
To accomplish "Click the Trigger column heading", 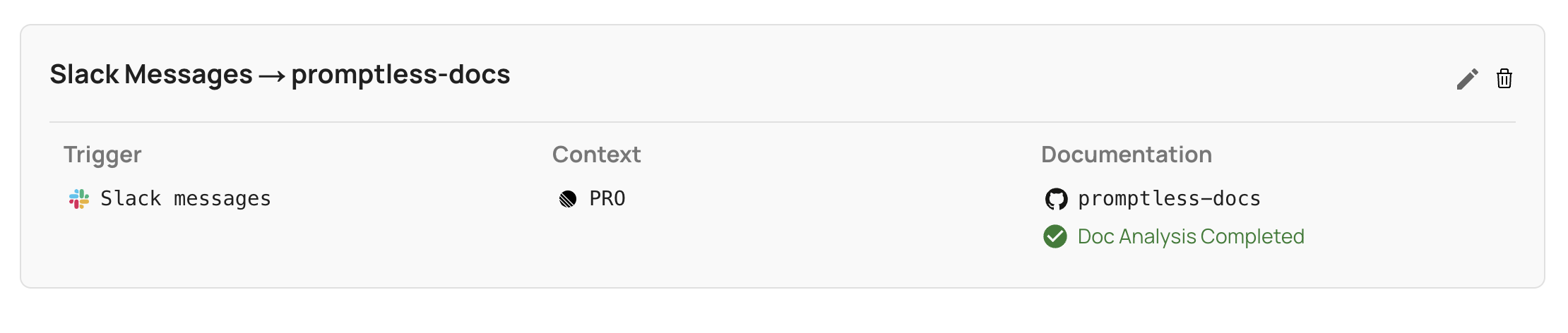I will (x=102, y=155).
